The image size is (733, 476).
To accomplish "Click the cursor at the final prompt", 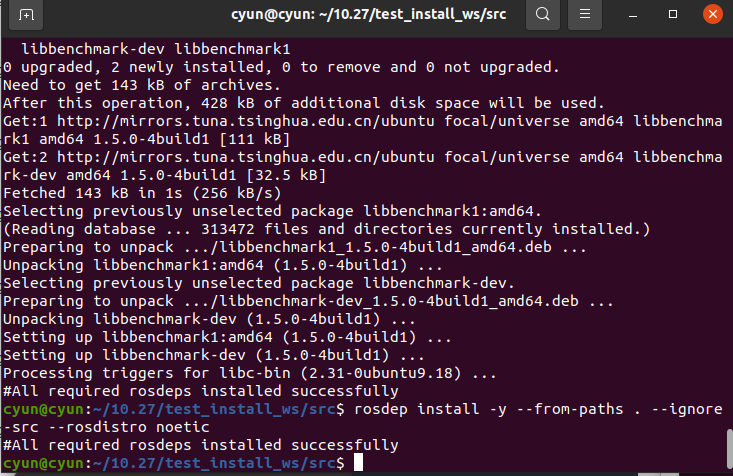I will coord(358,462).
